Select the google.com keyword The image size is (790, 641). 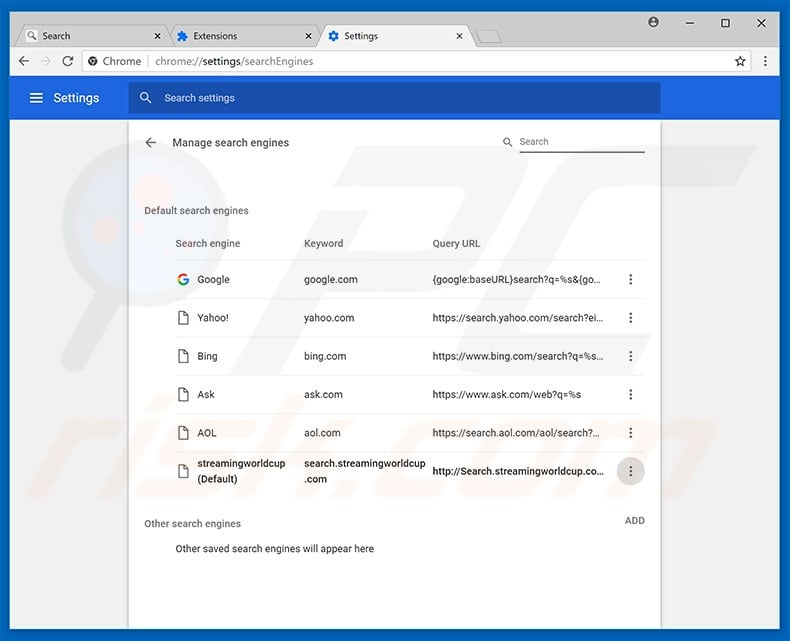coord(331,279)
